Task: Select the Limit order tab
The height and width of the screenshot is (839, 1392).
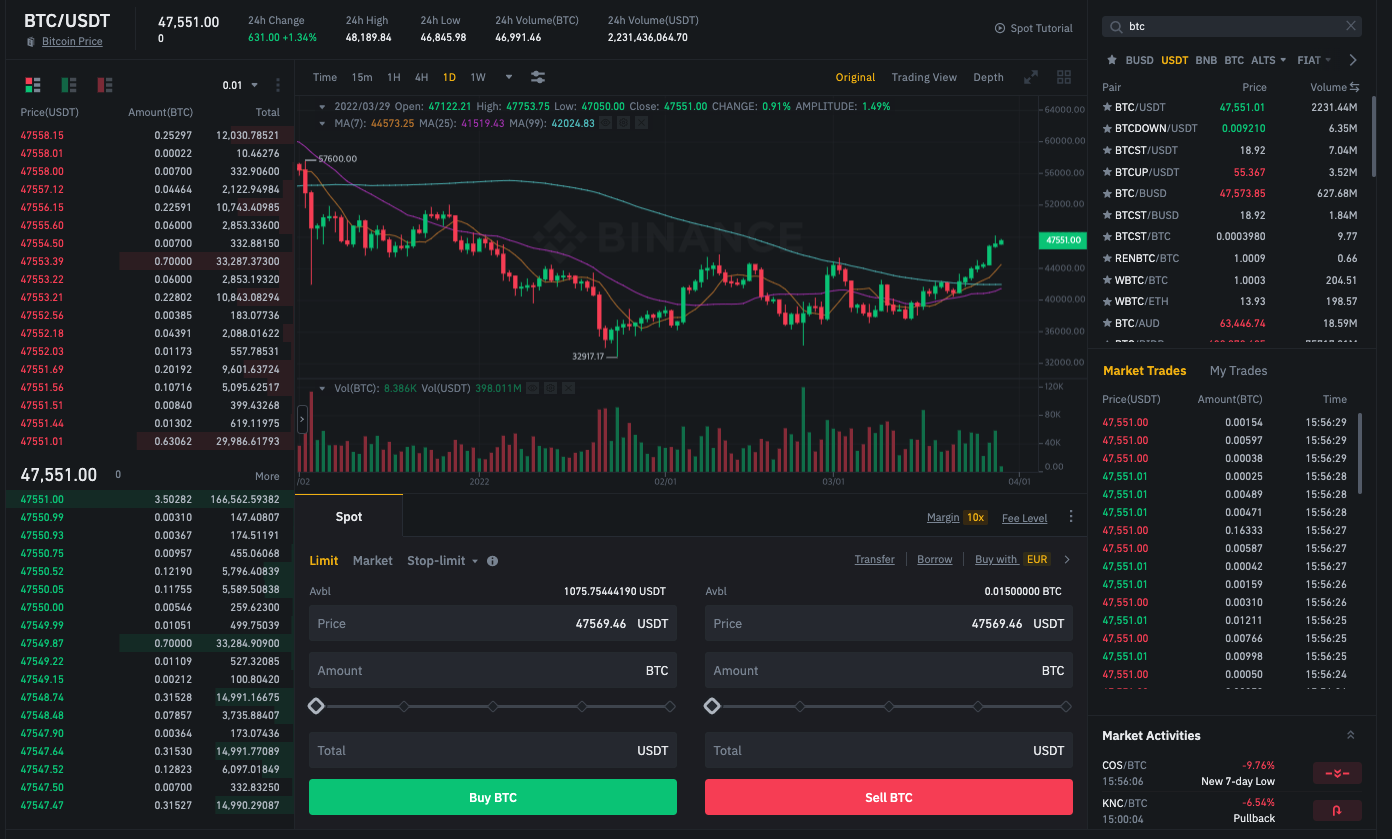Action: tap(324, 561)
